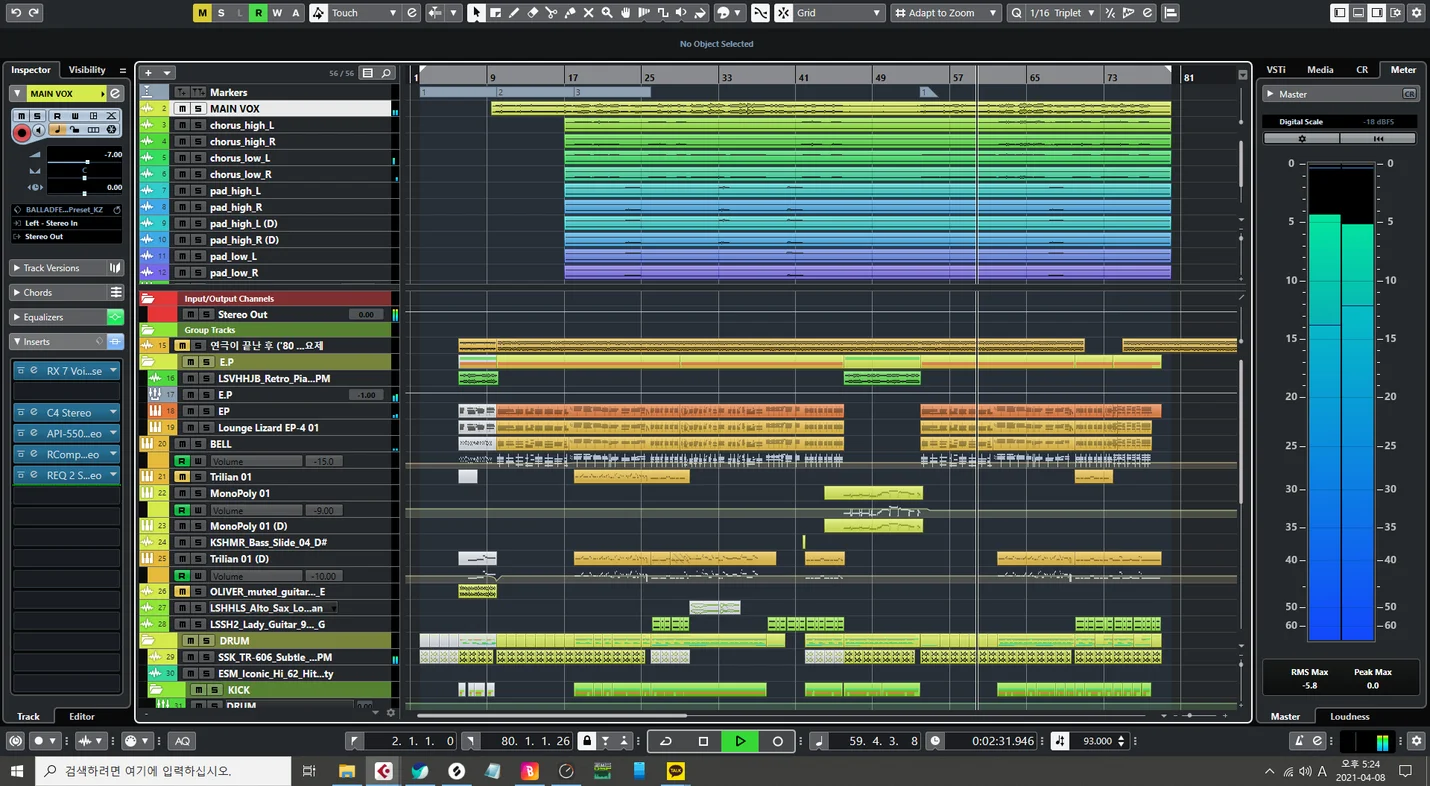Click record enable on MAIN VOX inspector
The image size is (1430, 786).
pyautogui.click(x=21, y=131)
